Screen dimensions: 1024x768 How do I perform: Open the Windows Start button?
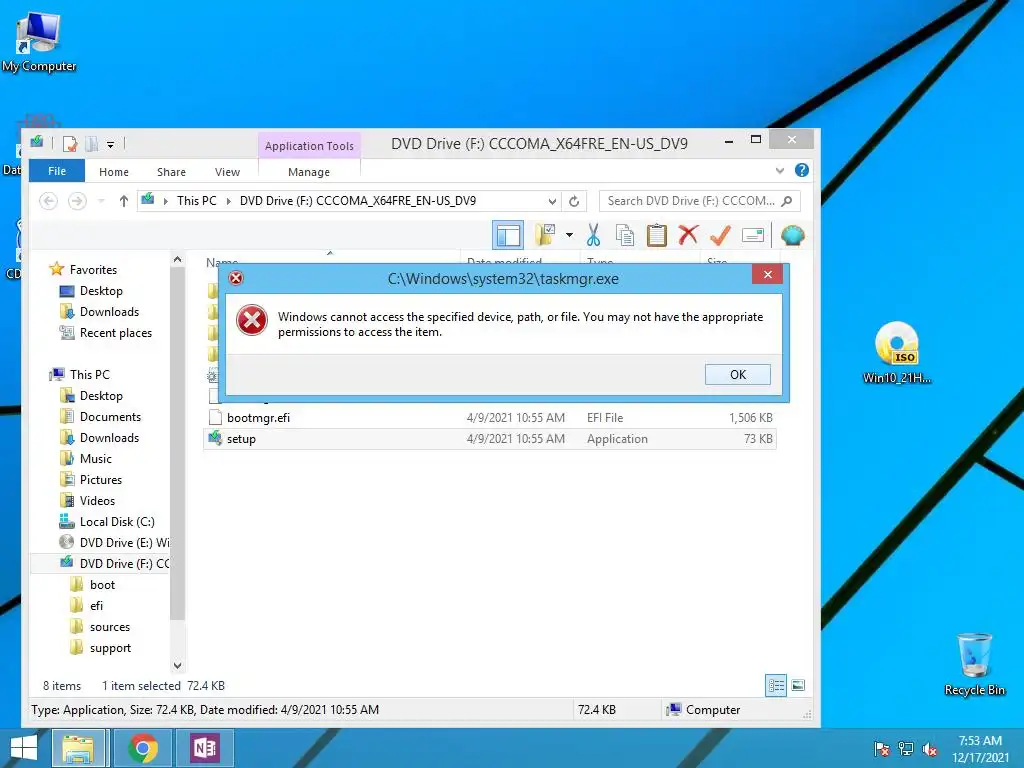pyautogui.click(x=24, y=748)
